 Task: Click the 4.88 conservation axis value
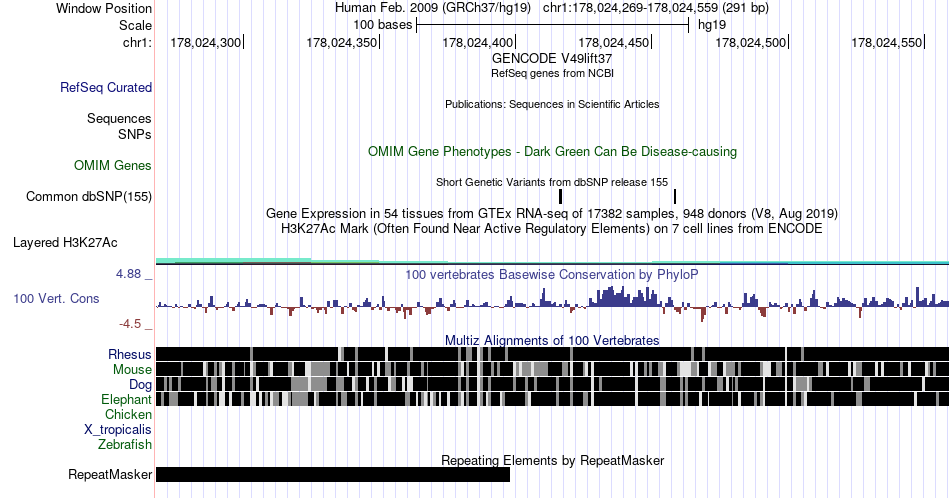(128, 274)
